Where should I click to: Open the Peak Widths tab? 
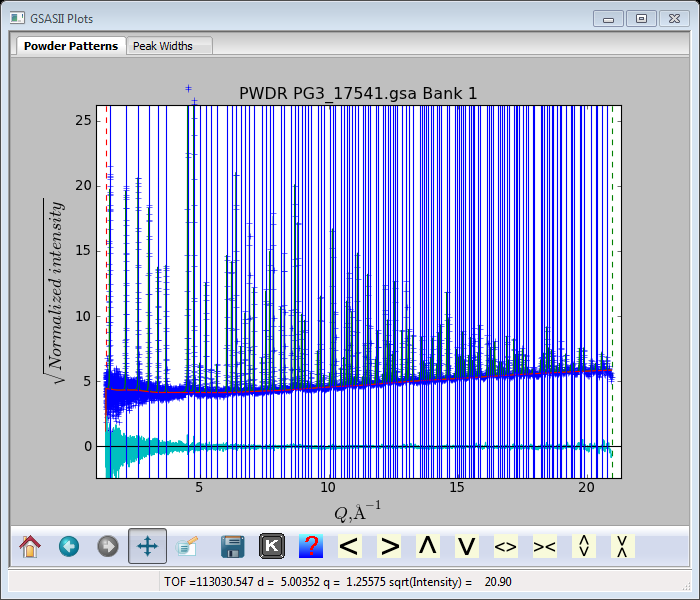(x=169, y=46)
